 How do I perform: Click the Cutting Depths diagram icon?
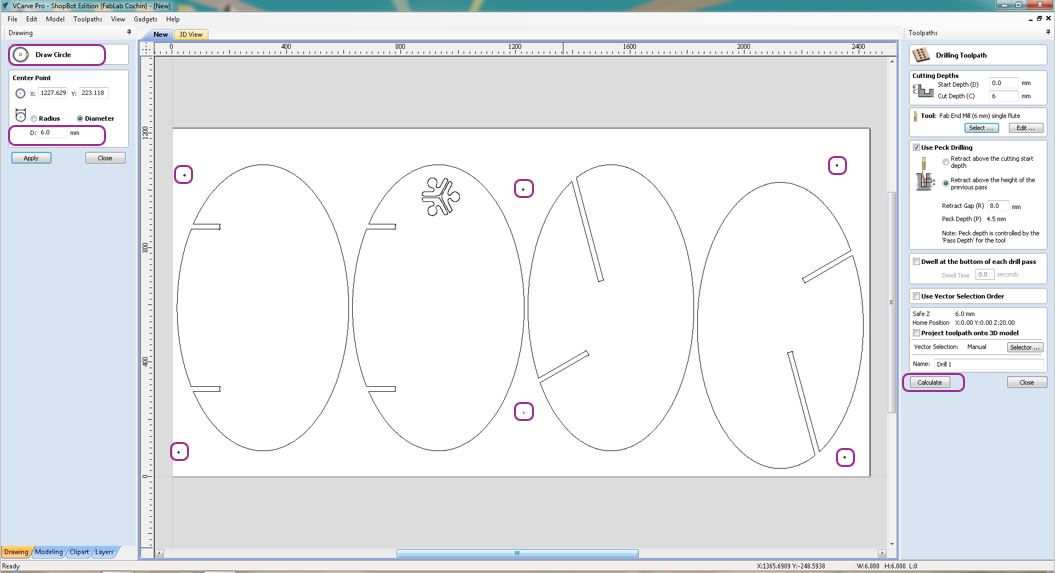922,91
